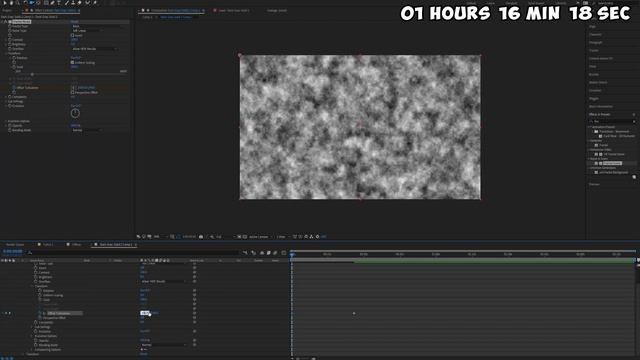Viewport: 640px width, 360px height.
Task: Open Overflow dropdown in Effect Controls
Action: tap(95, 49)
